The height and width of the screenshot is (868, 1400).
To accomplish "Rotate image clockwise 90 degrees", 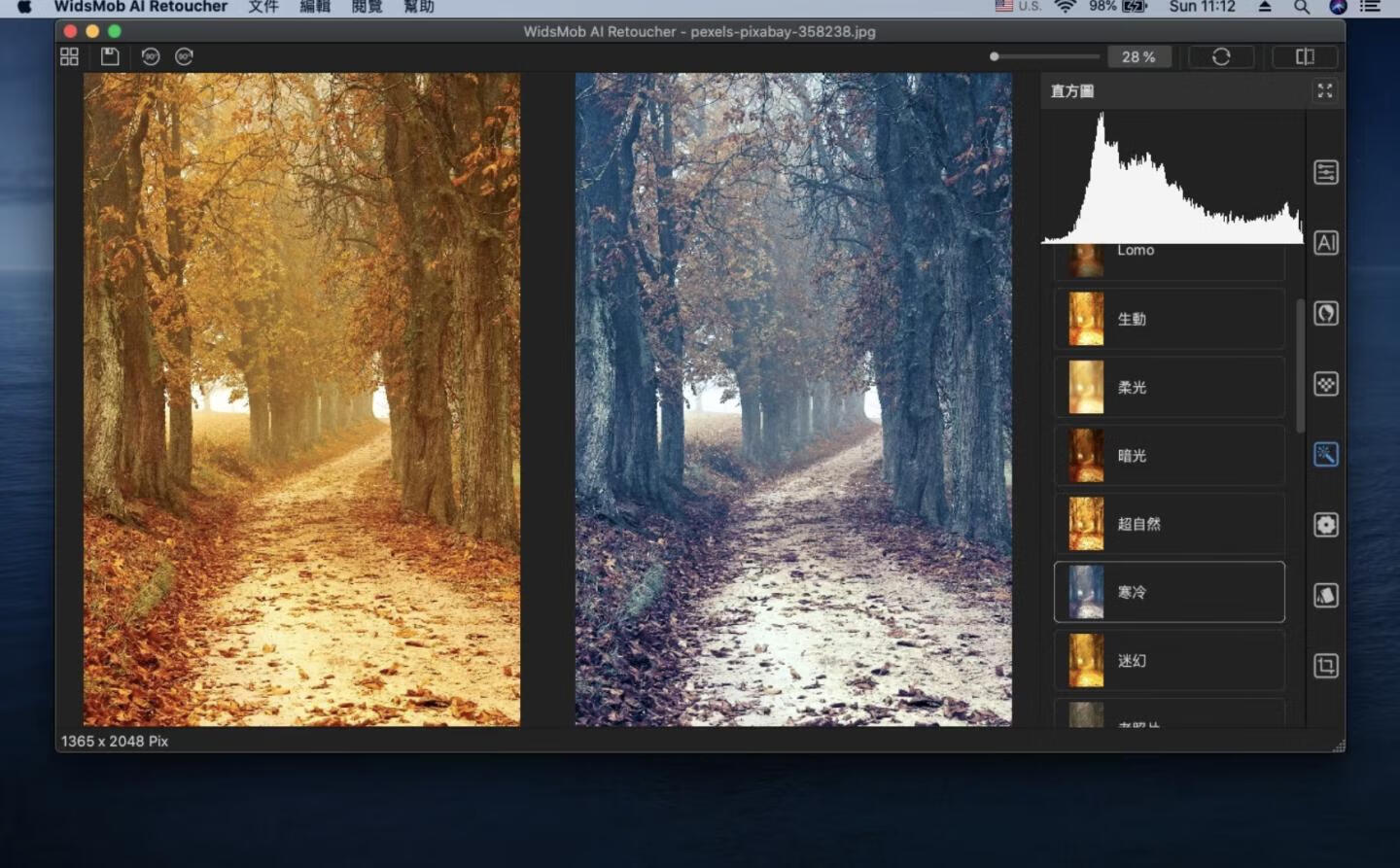I will [x=184, y=56].
